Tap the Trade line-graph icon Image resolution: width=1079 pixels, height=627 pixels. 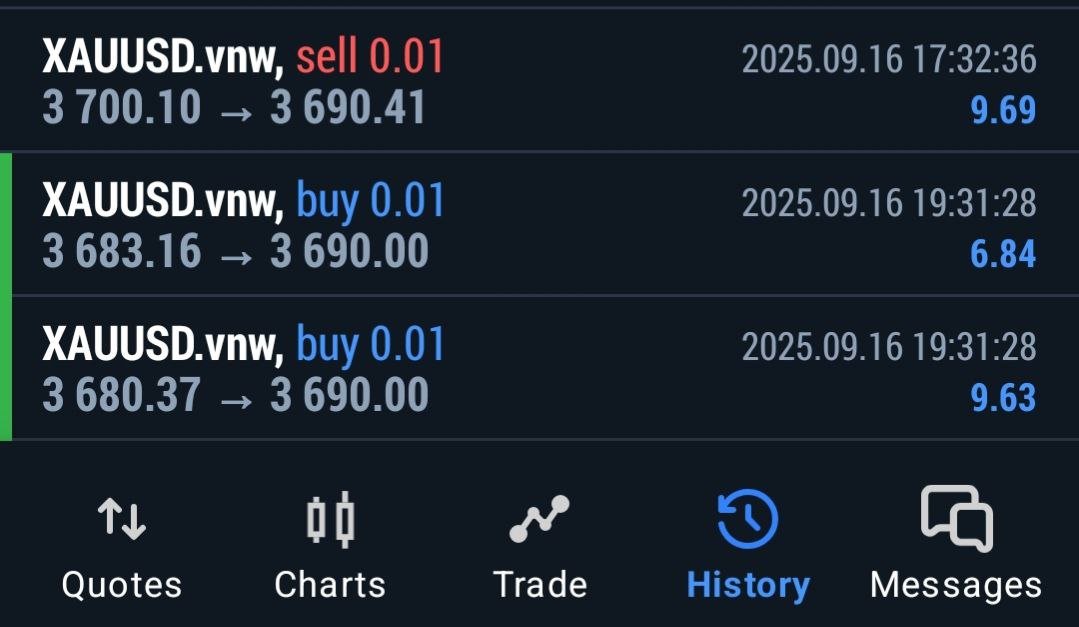tap(539, 519)
